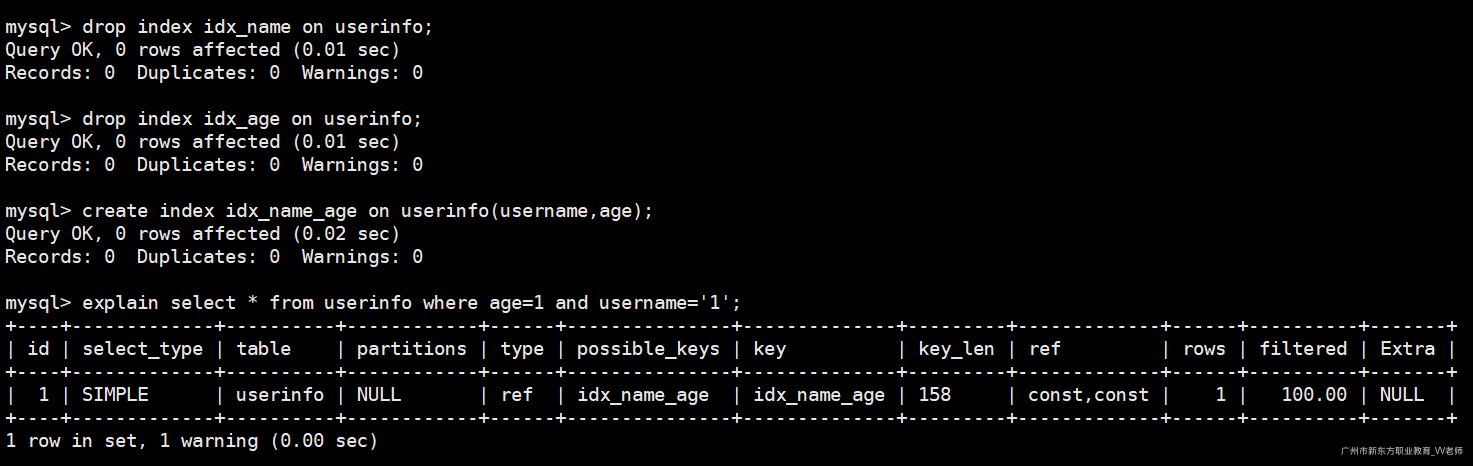
Task: Click the 'explain select' query line
Action: click(x=374, y=303)
